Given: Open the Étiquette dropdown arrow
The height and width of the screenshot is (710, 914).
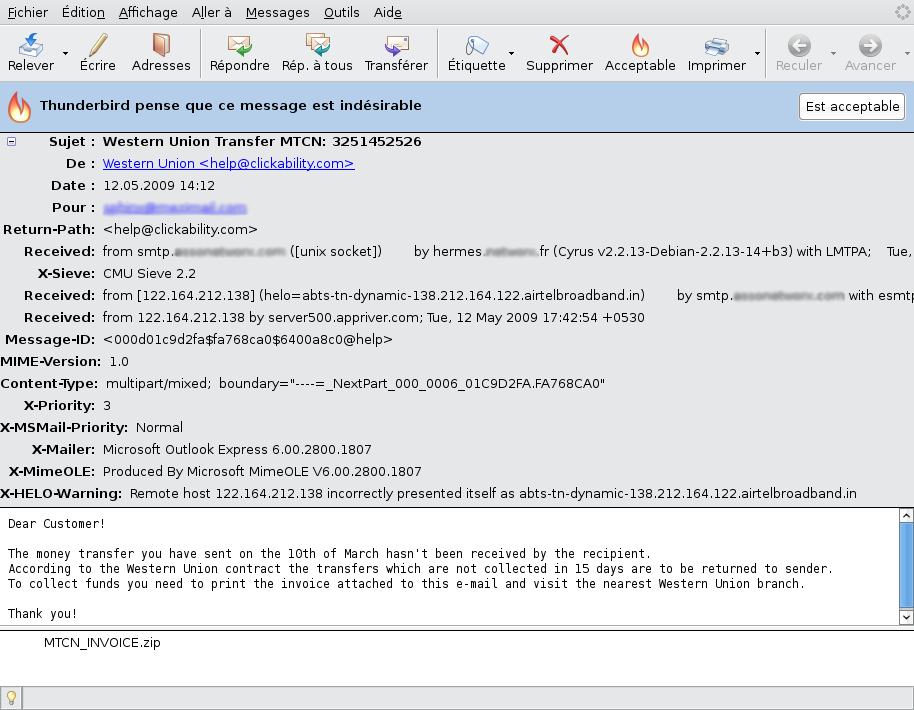Looking at the screenshot, I should click(511, 53).
